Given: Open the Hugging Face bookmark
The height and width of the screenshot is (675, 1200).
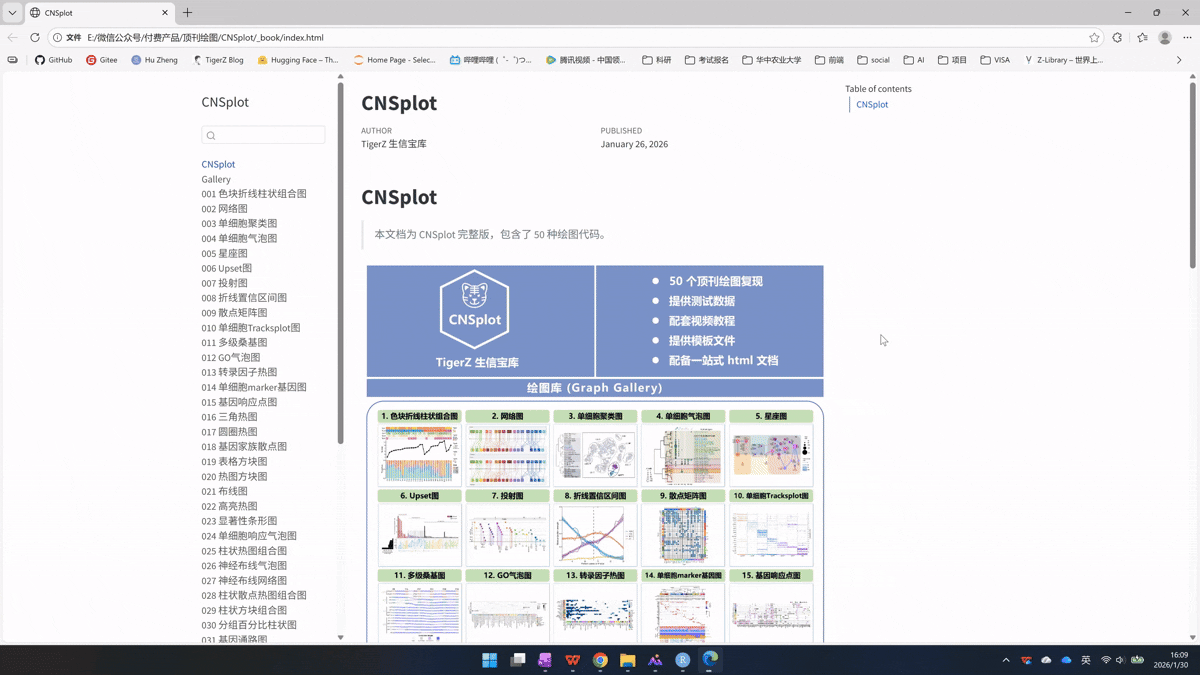Looking at the screenshot, I should [298, 60].
